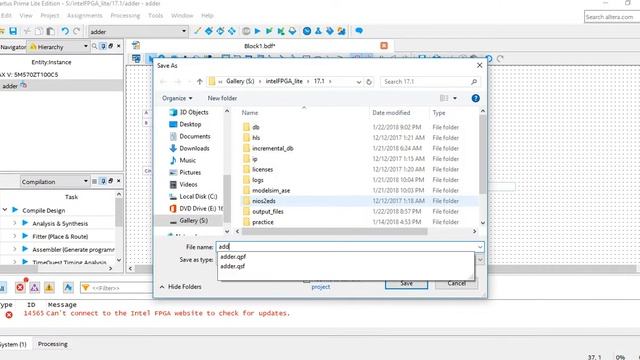Screen dimensions: 640x360
Task: Select the Desktop location in sidebar
Action: pyautogui.click(x=190, y=124)
